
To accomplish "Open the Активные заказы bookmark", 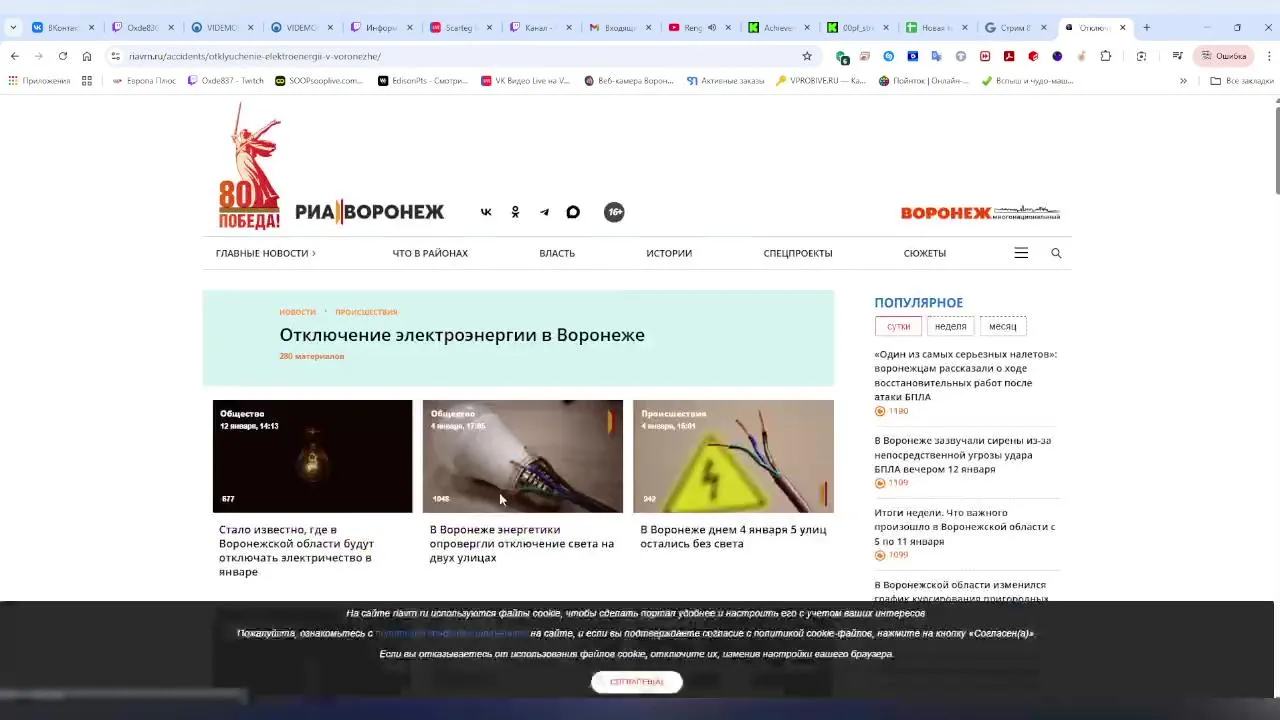I will tap(725, 81).
